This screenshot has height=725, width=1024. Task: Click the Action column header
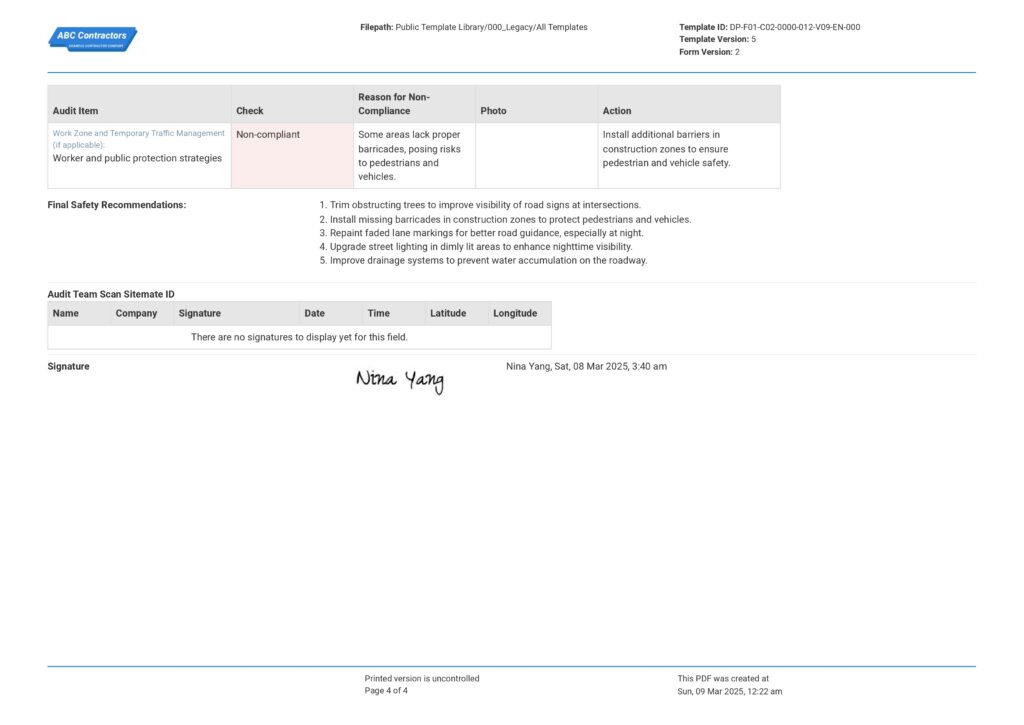click(617, 110)
